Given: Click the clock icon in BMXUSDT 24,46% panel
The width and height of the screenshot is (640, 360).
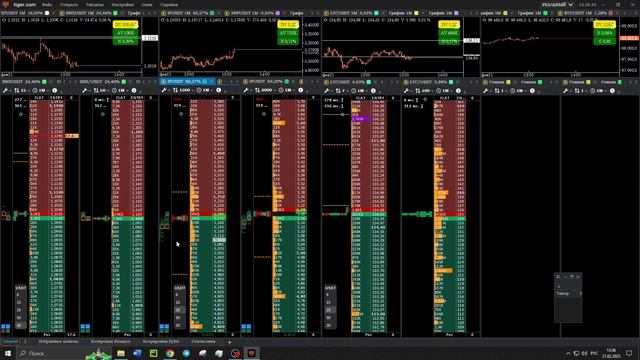Looking at the screenshot, I should 35,90.
